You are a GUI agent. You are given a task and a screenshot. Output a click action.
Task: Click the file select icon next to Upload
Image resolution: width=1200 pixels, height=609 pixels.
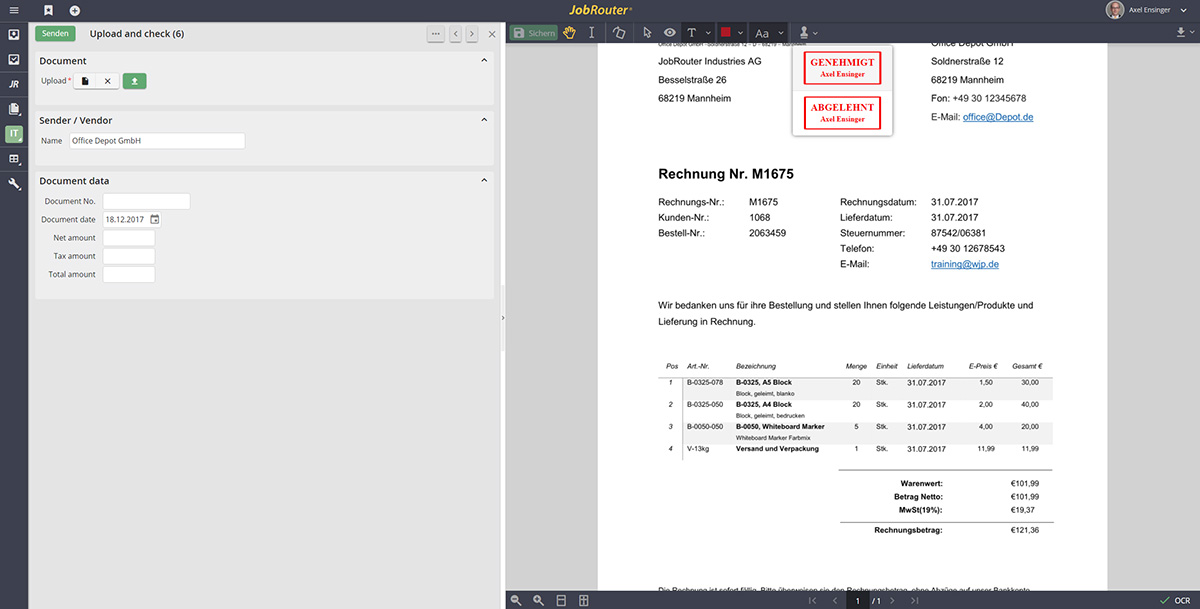tap(85, 81)
